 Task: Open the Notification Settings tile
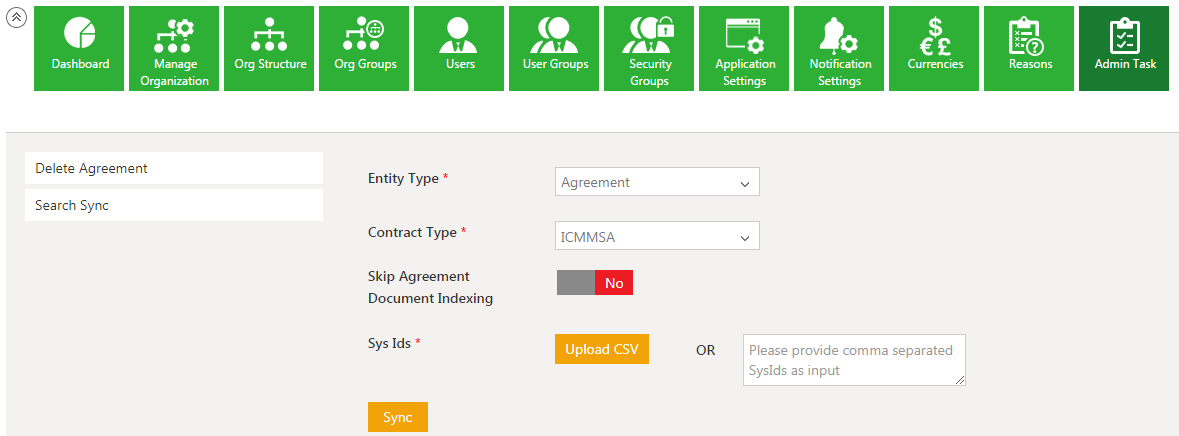tap(840, 48)
